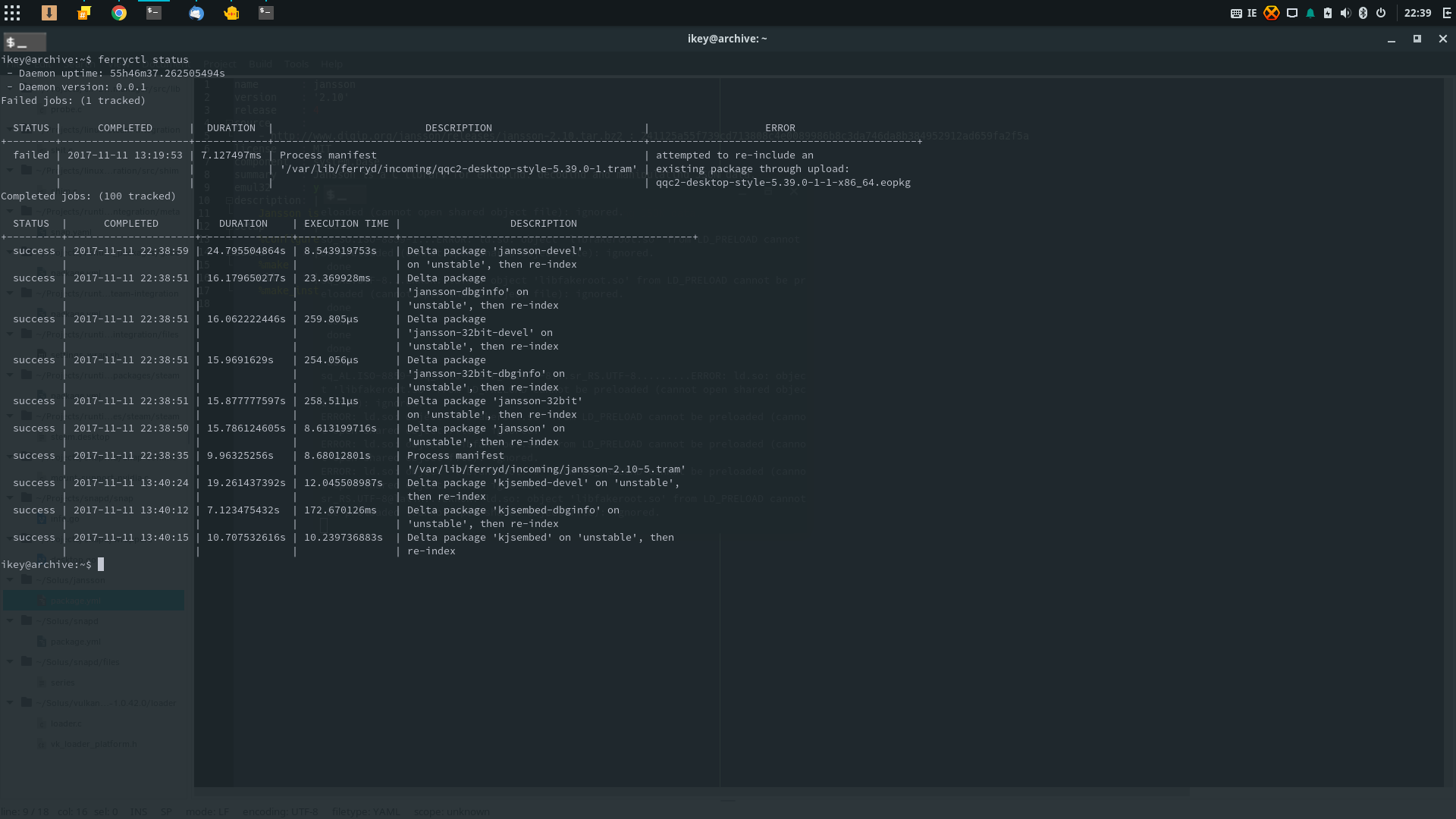Viewport: 1456px width, 819px height.
Task: Click the ERROR column header
Action: coord(780,128)
